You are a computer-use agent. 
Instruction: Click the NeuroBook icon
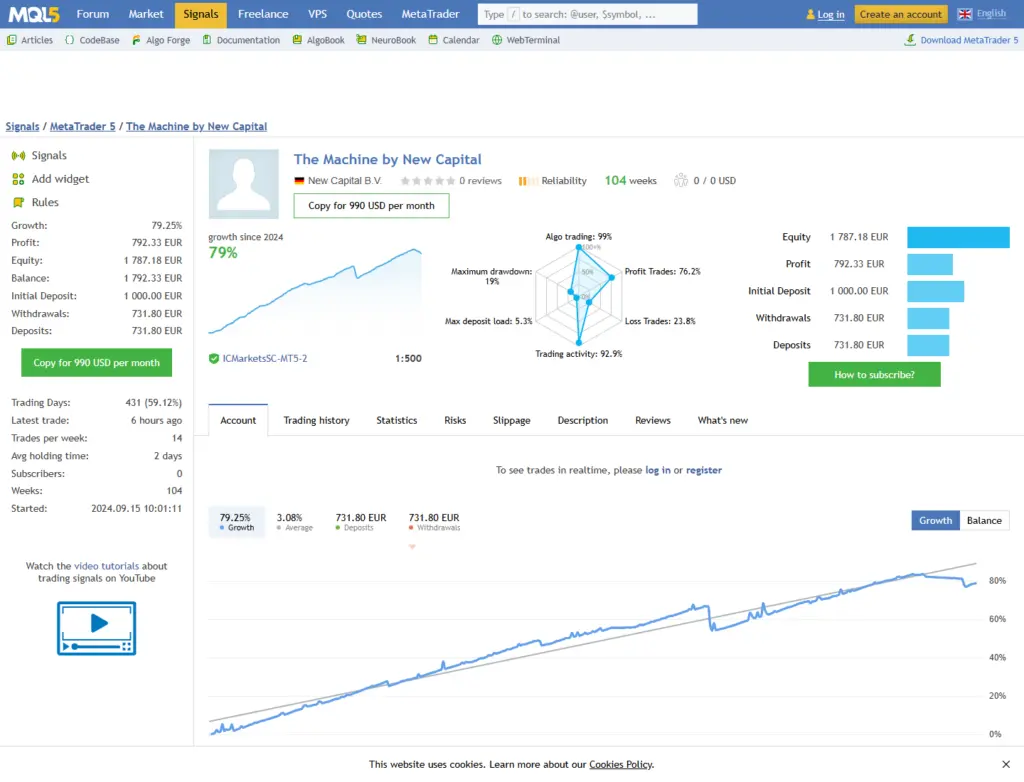pos(361,40)
